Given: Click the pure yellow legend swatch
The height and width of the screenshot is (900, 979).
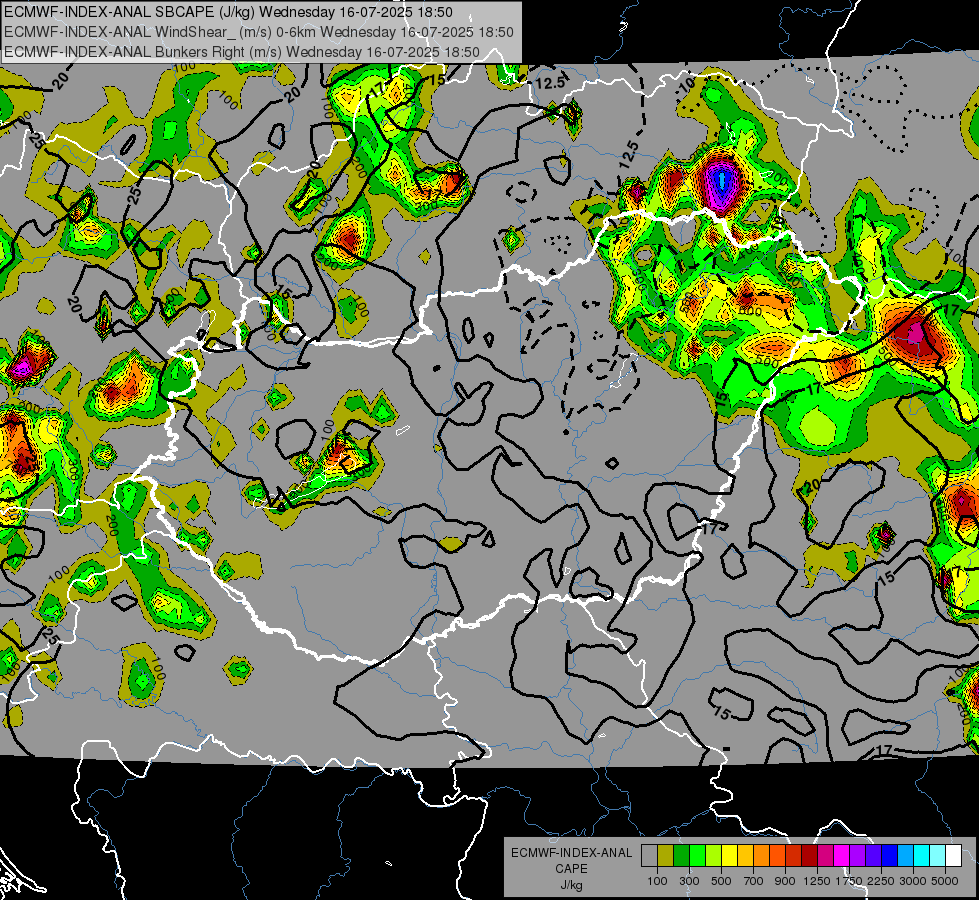Looking at the screenshot, I should (x=729, y=856).
